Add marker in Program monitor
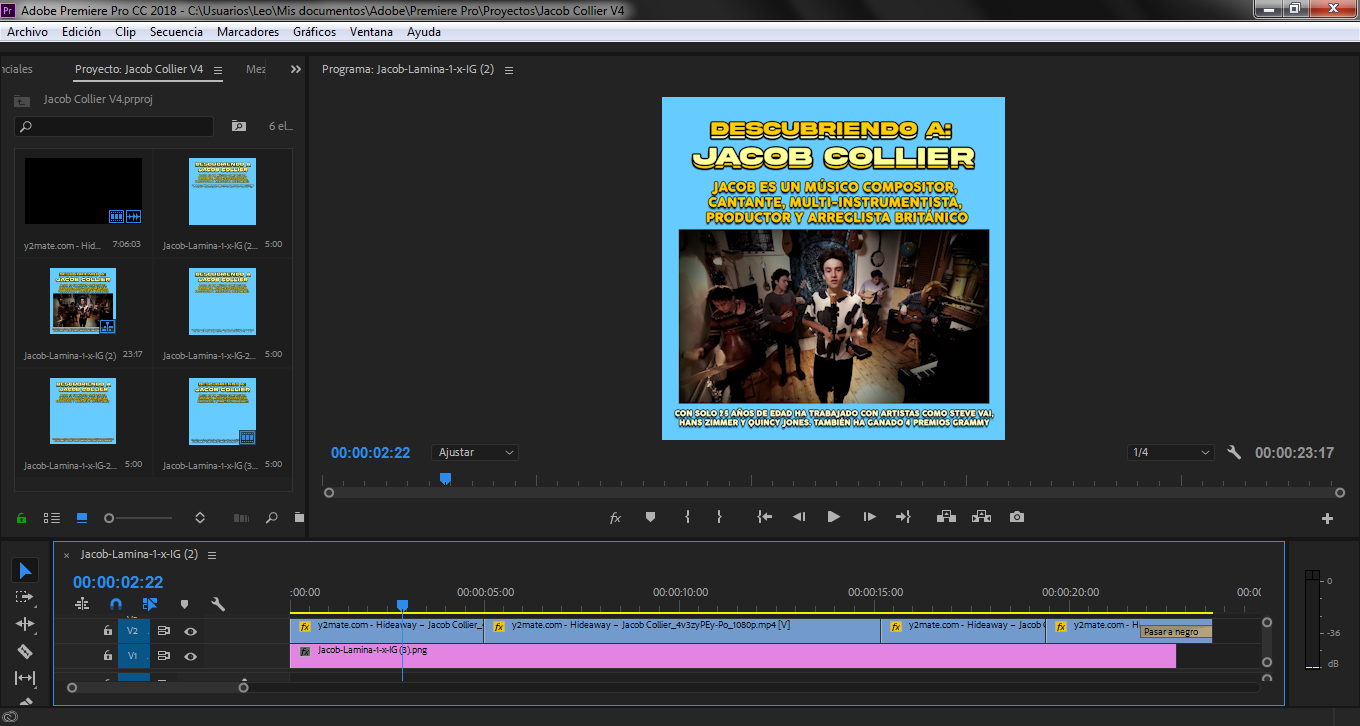 point(650,517)
